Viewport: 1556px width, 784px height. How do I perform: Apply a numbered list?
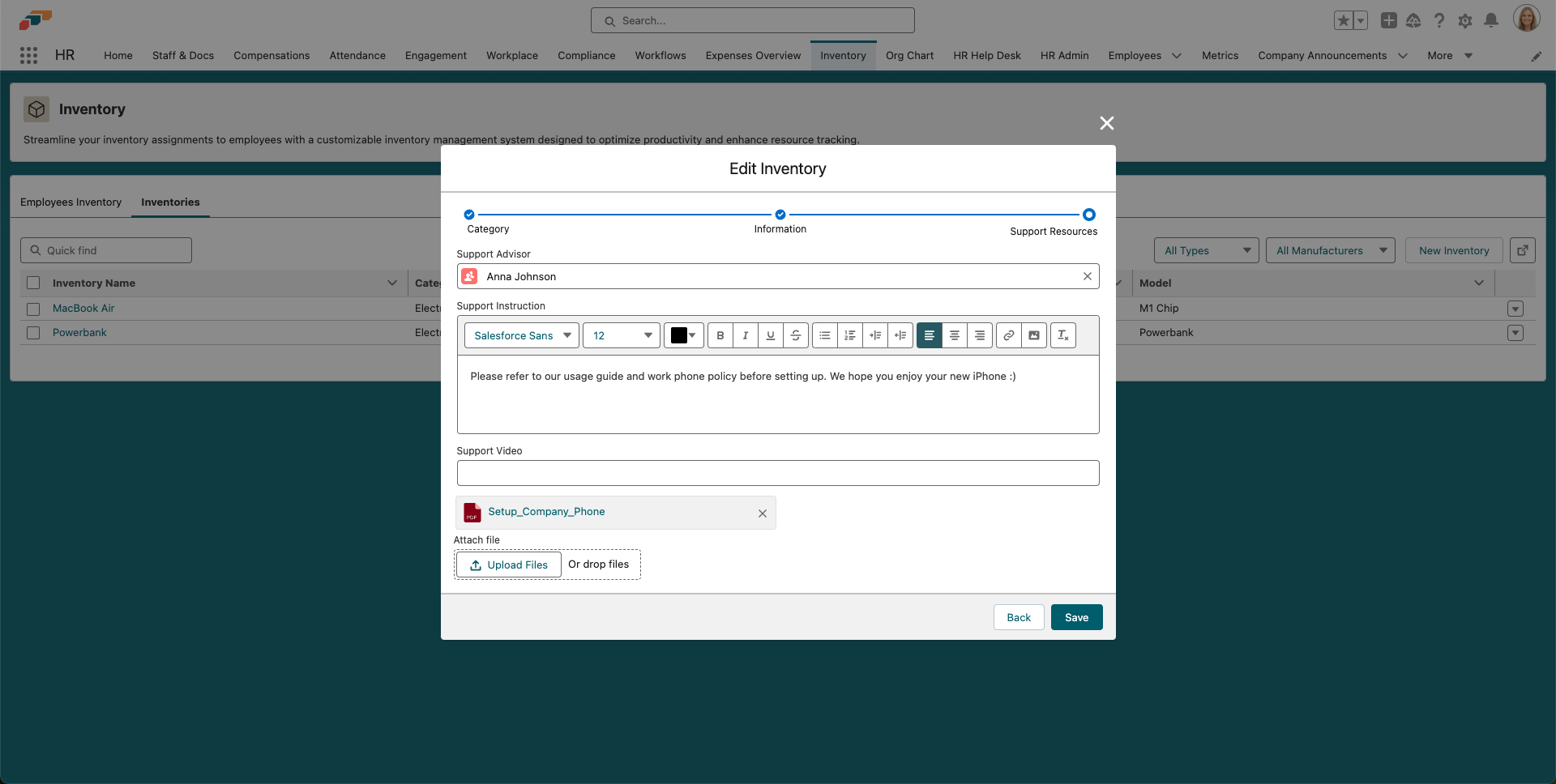coord(849,335)
